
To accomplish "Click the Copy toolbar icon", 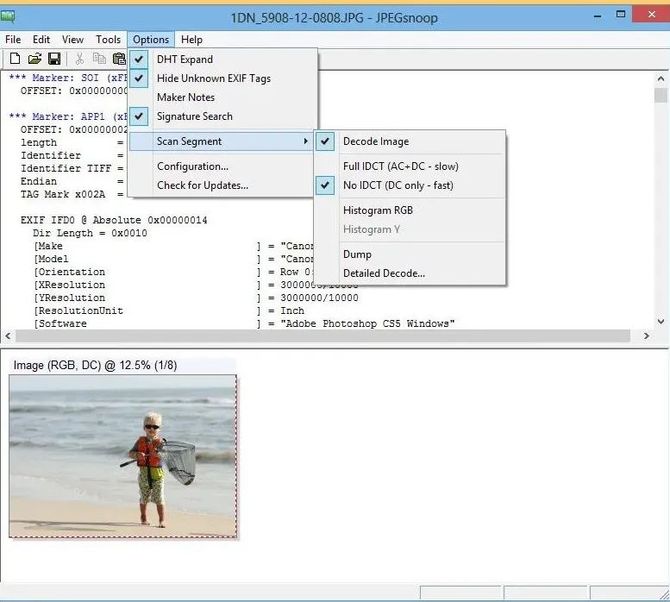I will [99, 59].
